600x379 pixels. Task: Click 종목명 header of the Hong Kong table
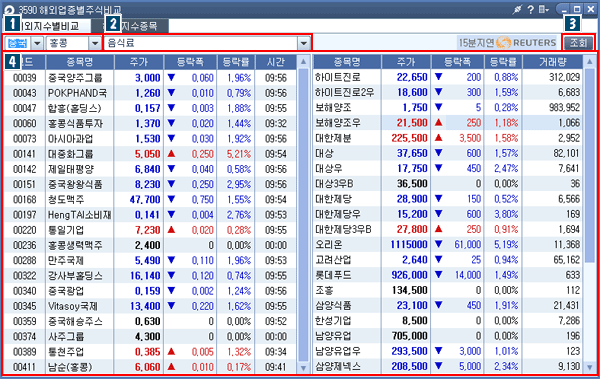point(80,62)
